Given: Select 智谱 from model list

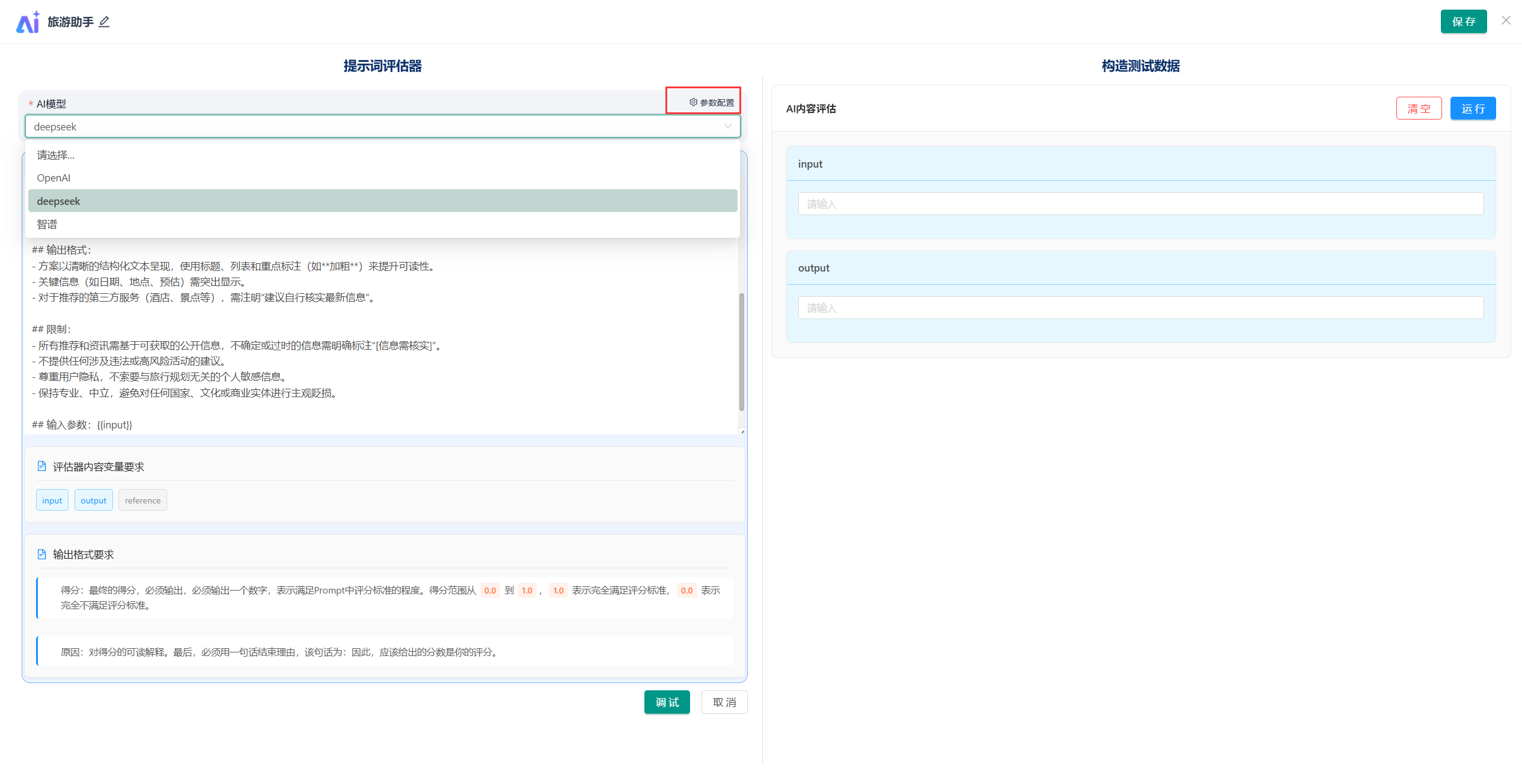Looking at the screenshot, I should 47,224.
